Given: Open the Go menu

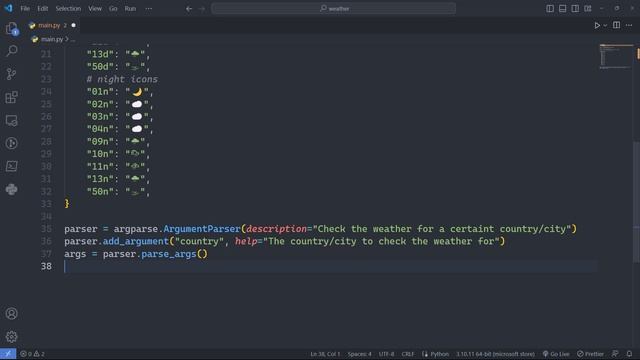Looking at the screenshot, I should [113, 9].
